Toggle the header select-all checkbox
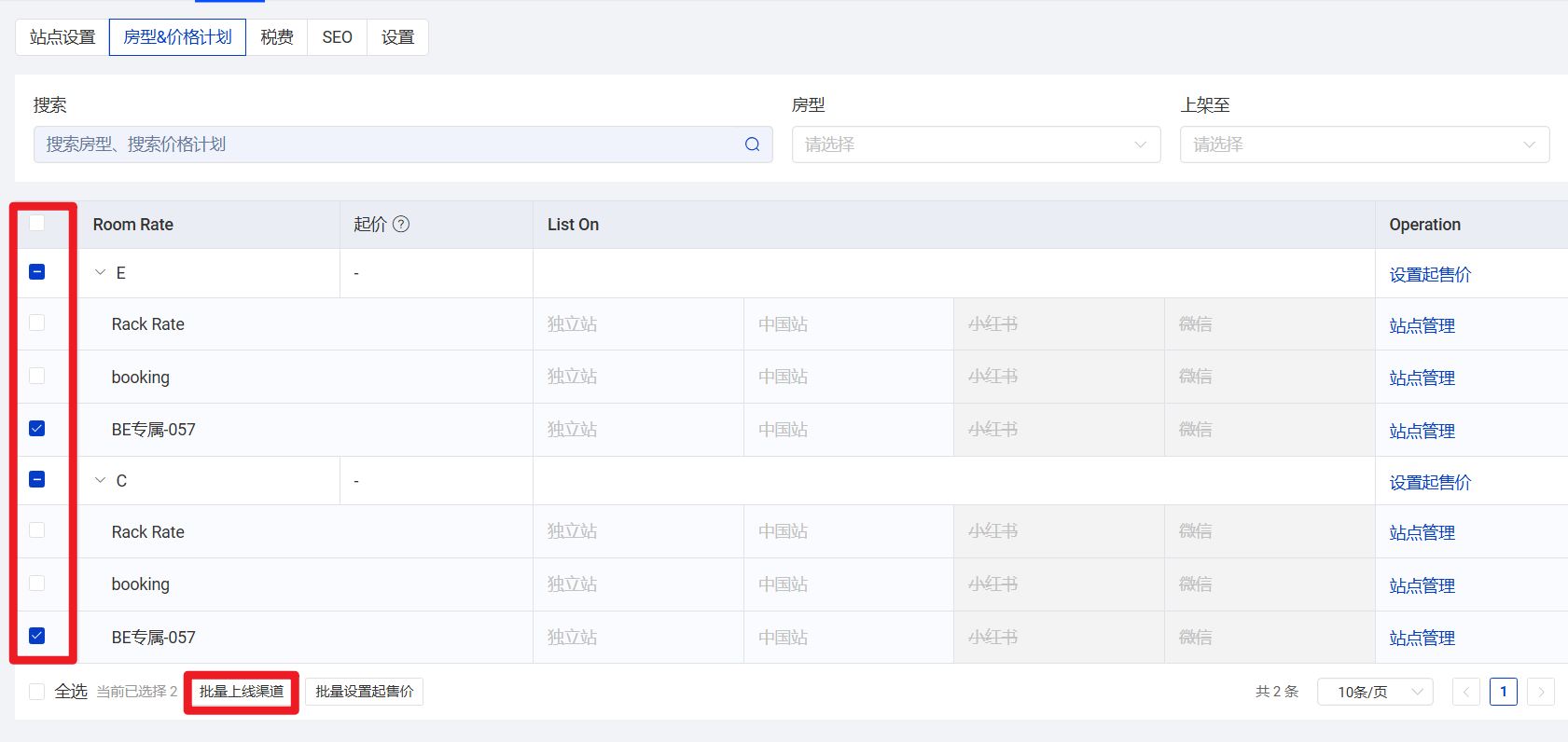 click(x=37, y=223)
